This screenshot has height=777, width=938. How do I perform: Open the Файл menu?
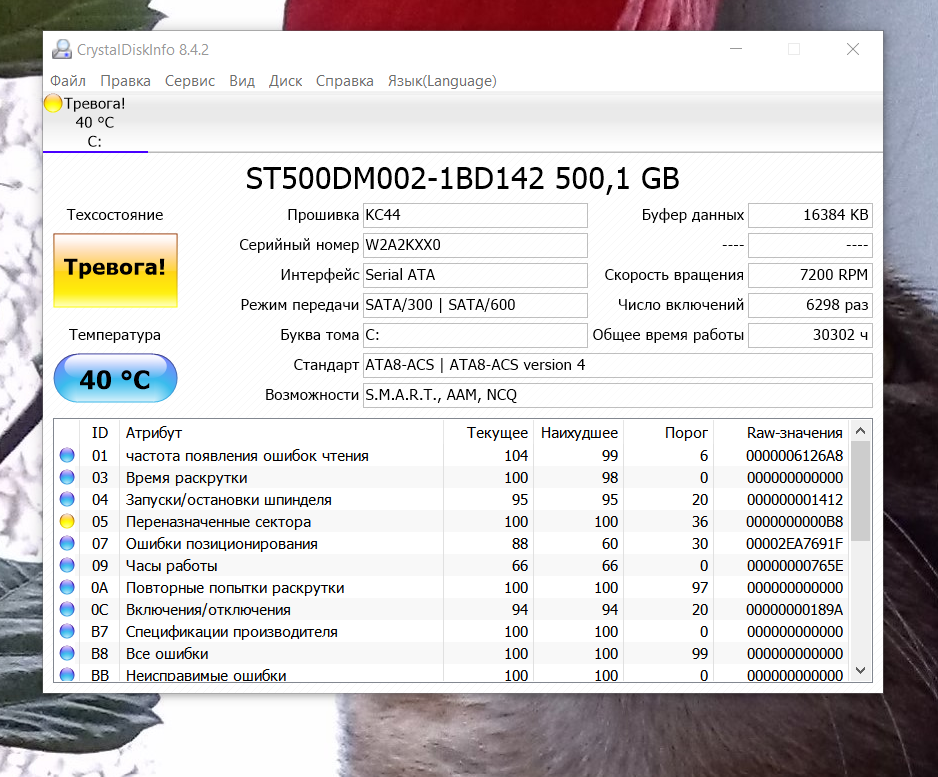click(x=68, y=81)
